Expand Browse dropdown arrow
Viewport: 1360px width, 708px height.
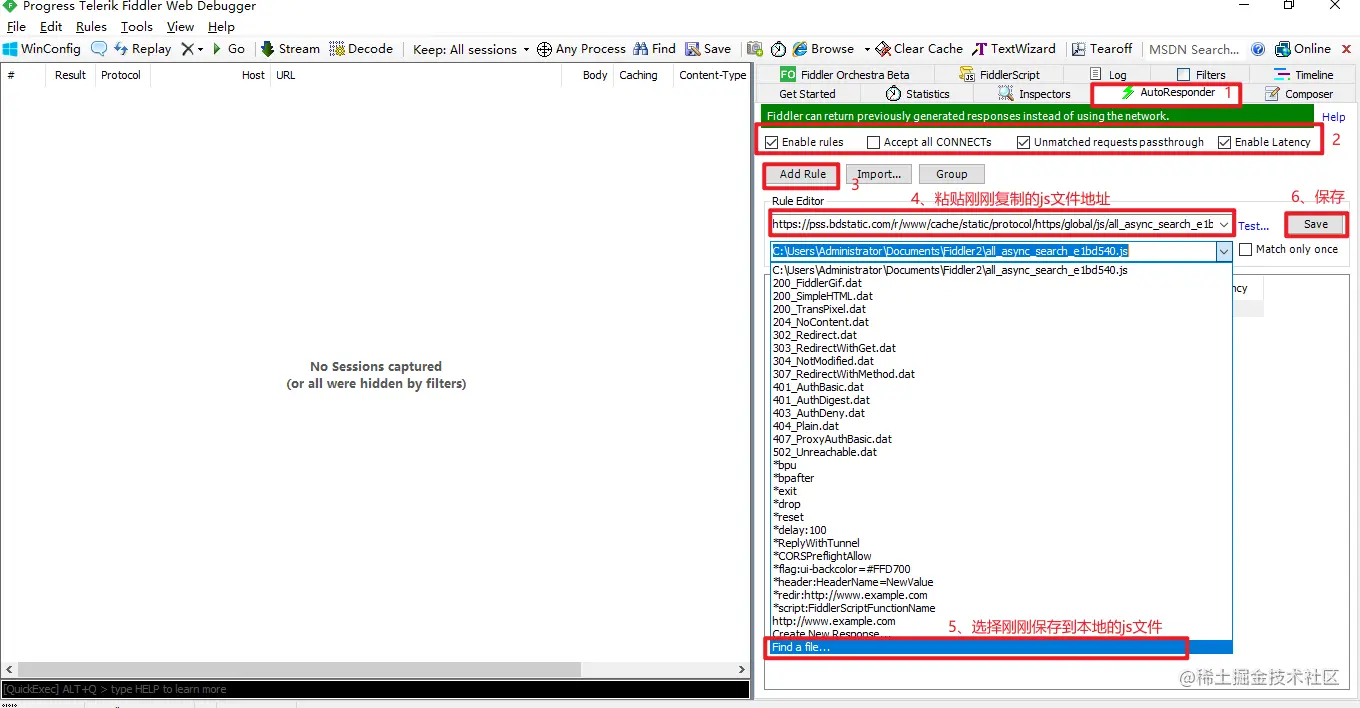(867, 49)
